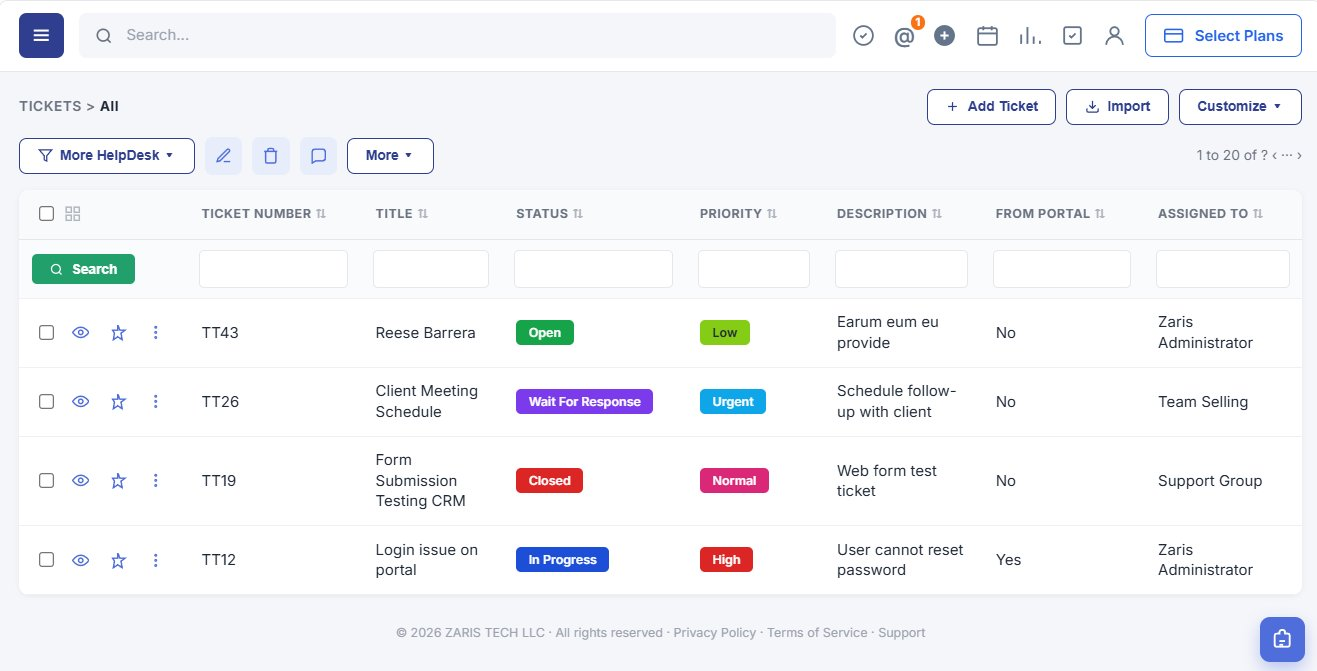Click the Urgent priority badge for TT26
The height and width of the screenshot is (671, 1317).
pos(733,402)
